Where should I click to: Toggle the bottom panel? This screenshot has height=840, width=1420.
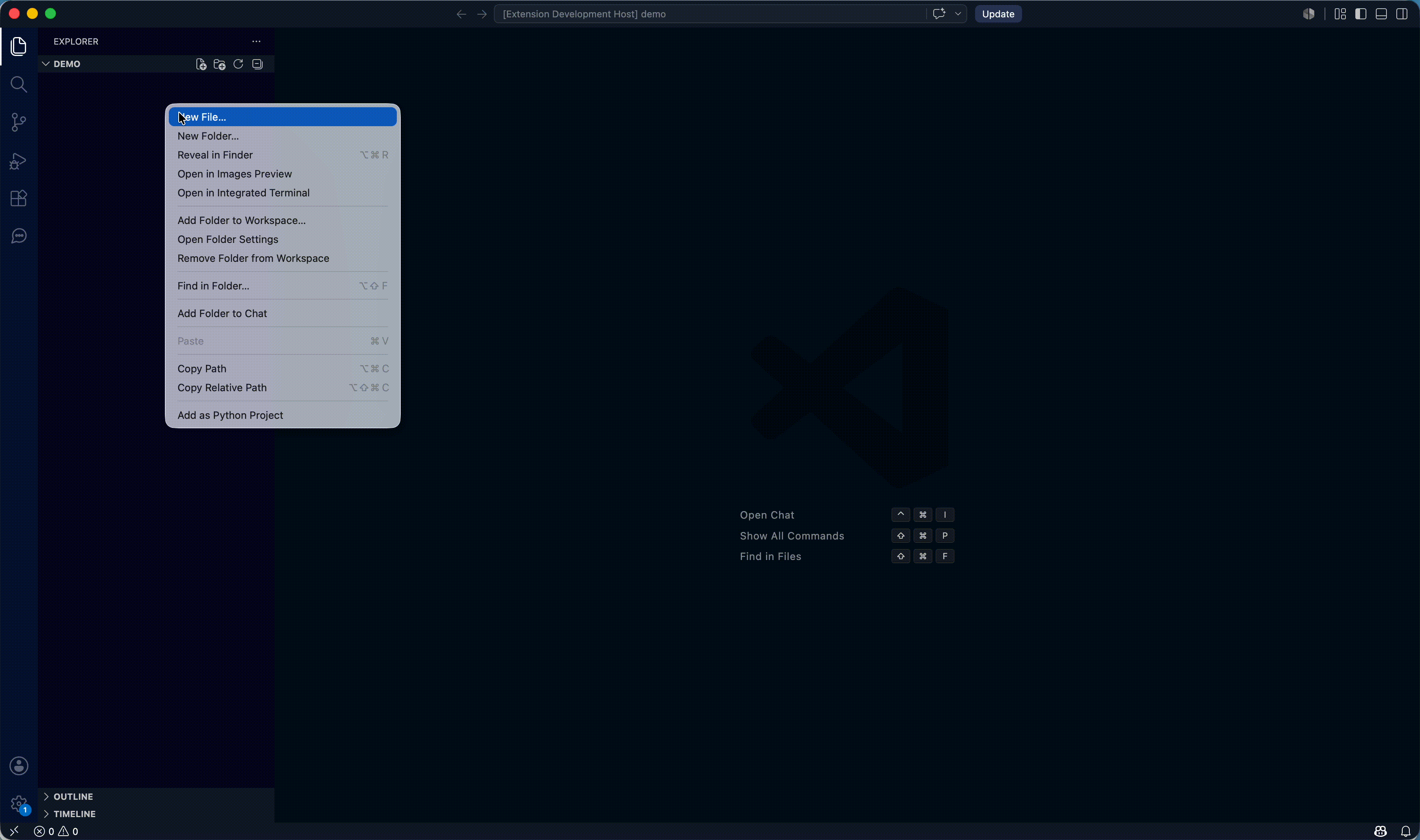click(x=1381, y=14)
